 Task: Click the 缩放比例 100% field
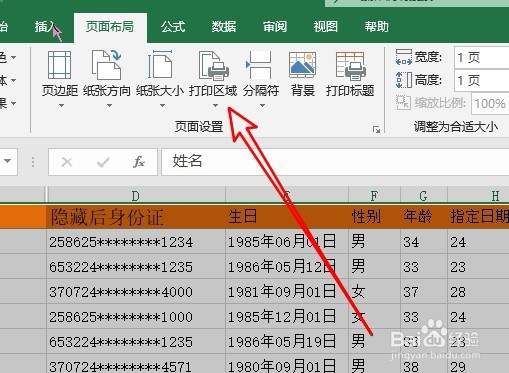(490, 103)
